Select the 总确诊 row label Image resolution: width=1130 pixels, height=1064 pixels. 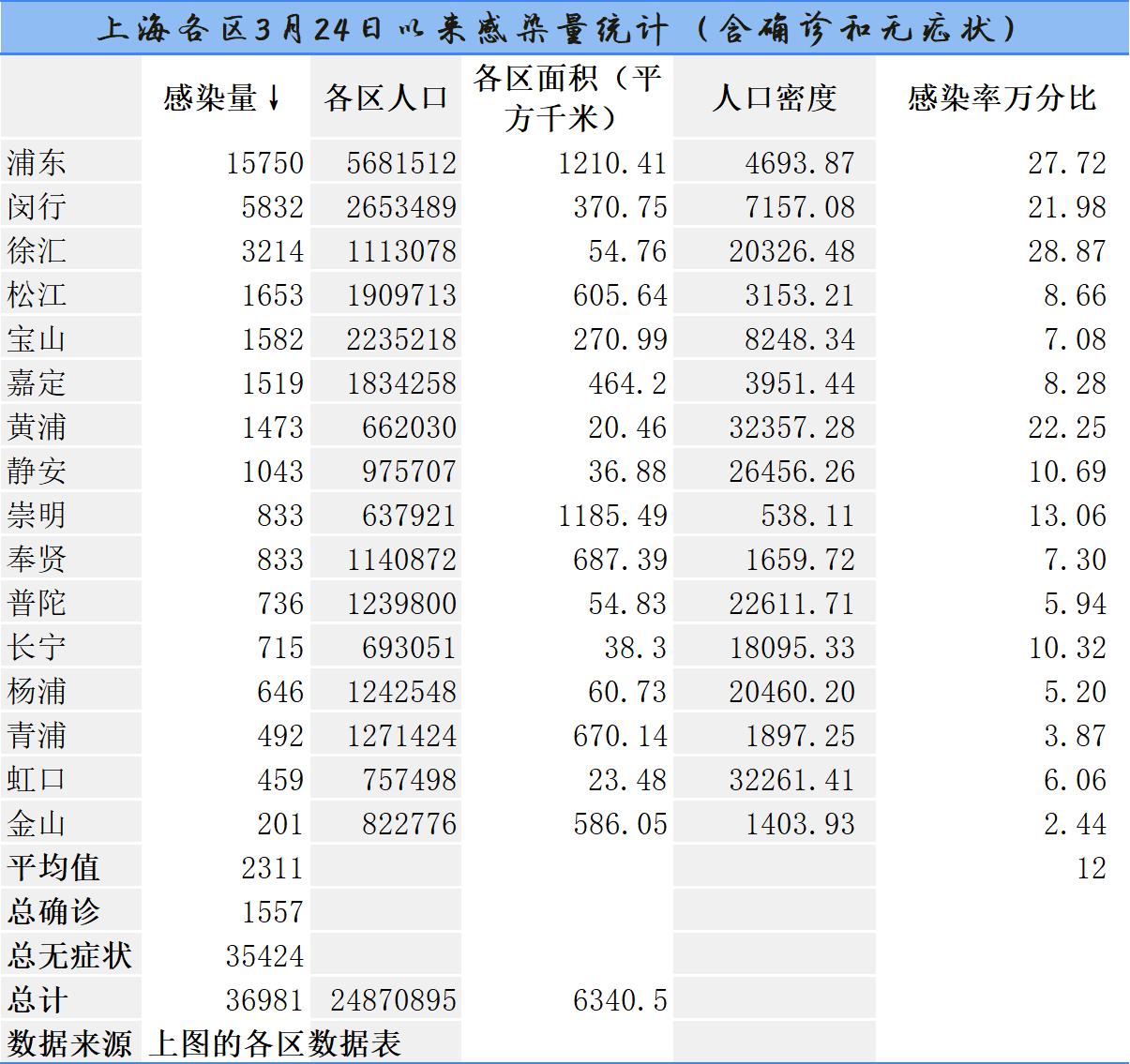[x=53, y=912]
